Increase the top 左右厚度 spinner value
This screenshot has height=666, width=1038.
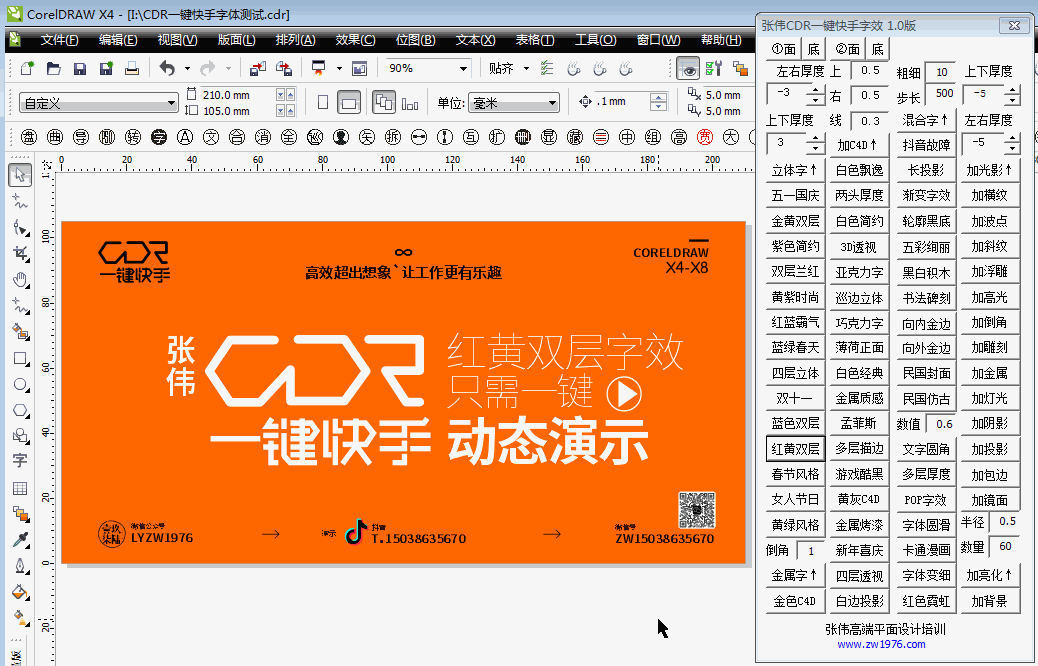pyautogui.click(x=816, y=90)
